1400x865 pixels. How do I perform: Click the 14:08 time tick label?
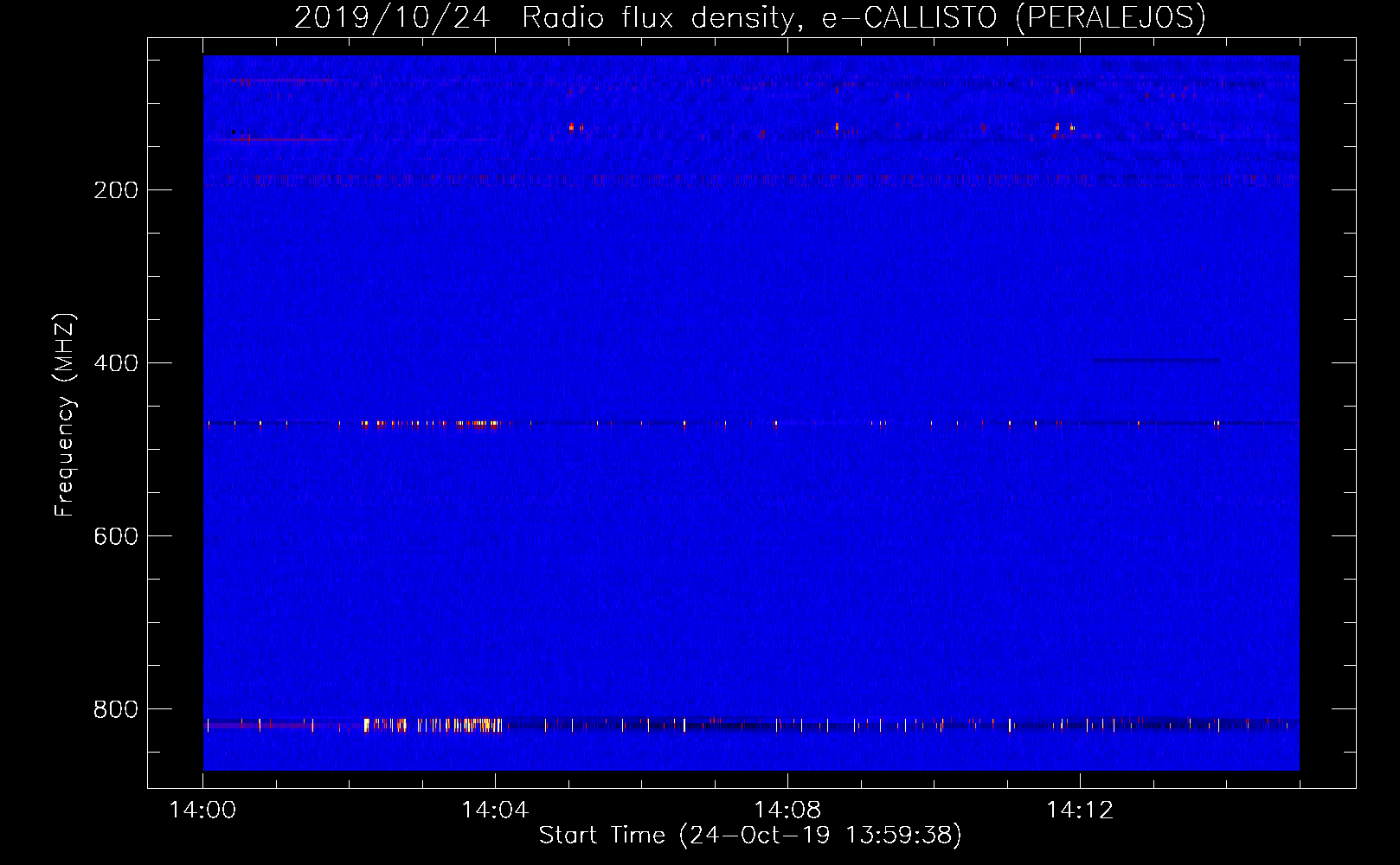[x=787, y=811]
